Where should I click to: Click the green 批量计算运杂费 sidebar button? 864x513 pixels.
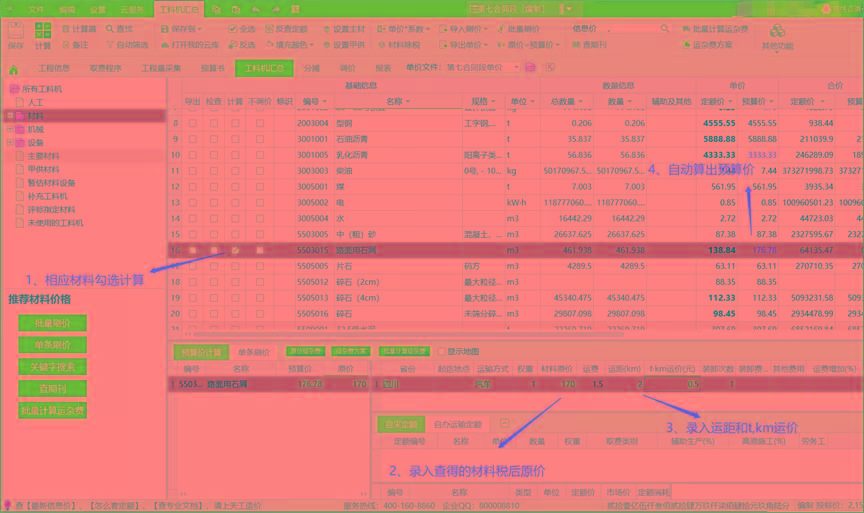52,411
